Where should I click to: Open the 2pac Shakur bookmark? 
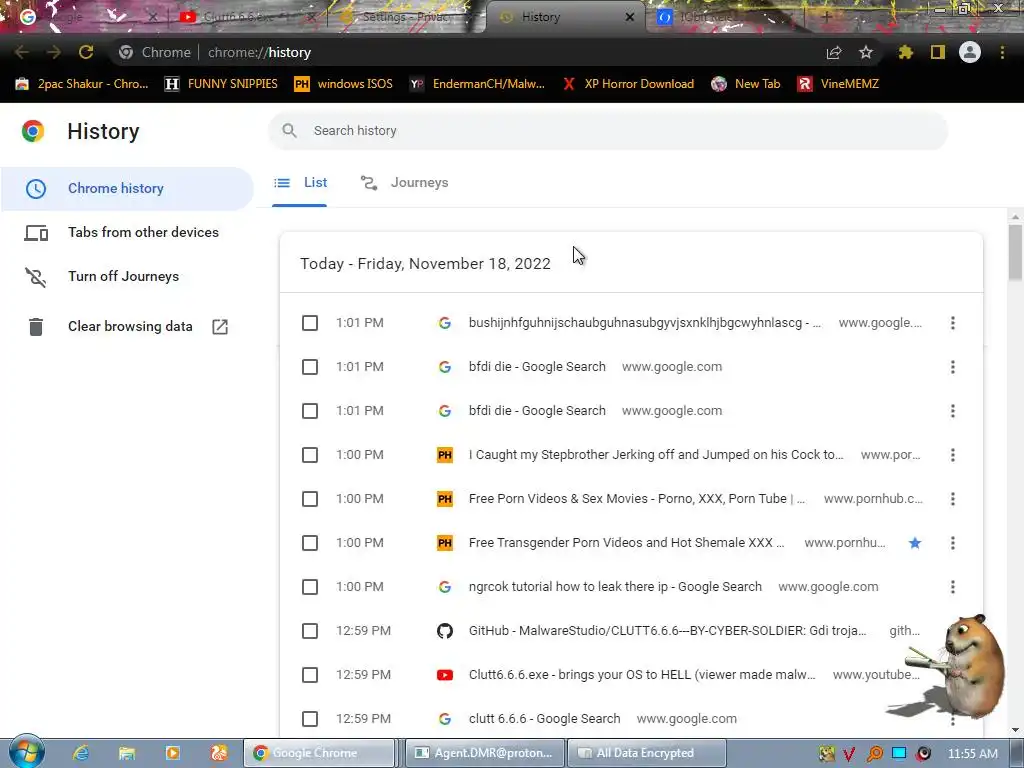pyautogui.click(x=82, y=84)
